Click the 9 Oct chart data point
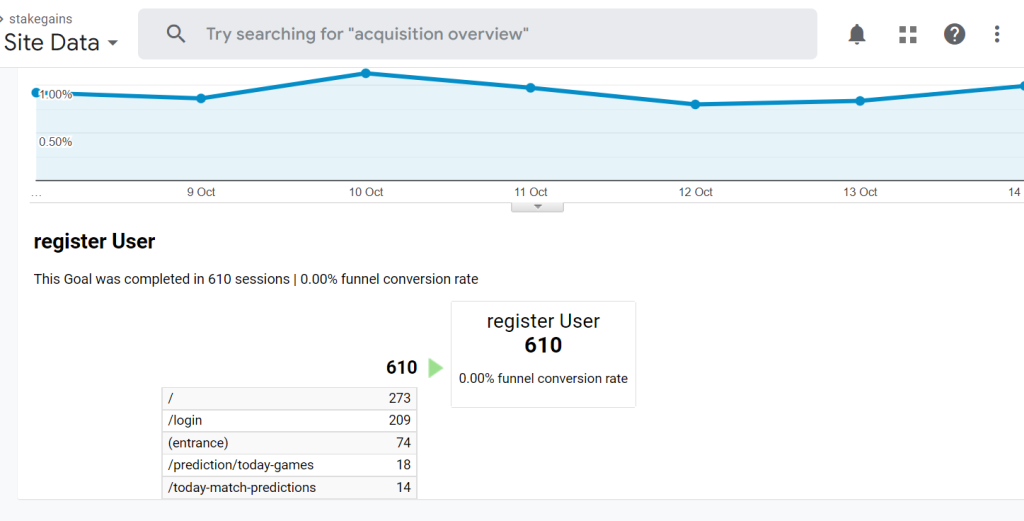Viewport: 1024px width, 521px height. point(201,98)
